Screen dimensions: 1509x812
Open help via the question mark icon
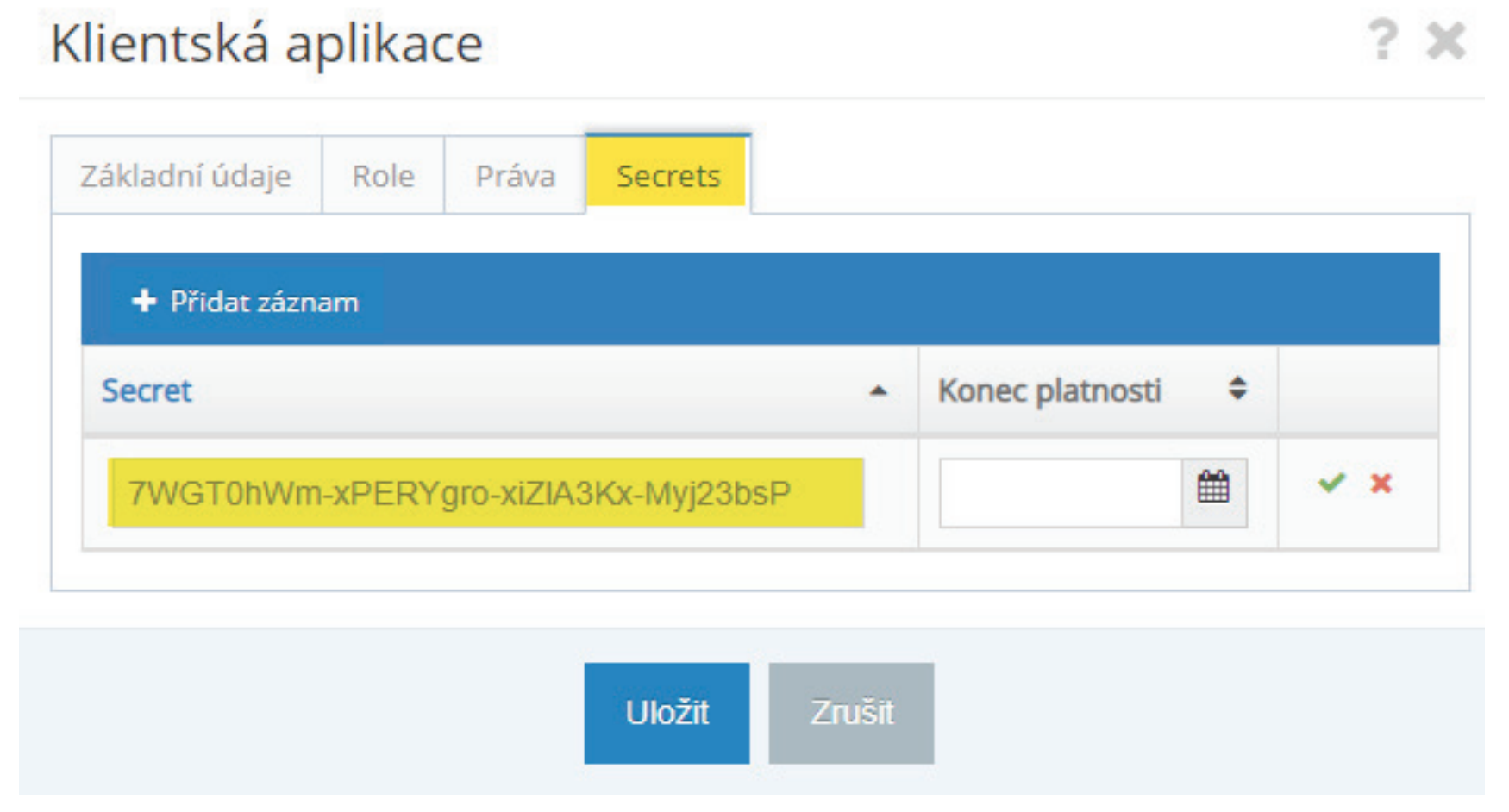coord(1383,41)
